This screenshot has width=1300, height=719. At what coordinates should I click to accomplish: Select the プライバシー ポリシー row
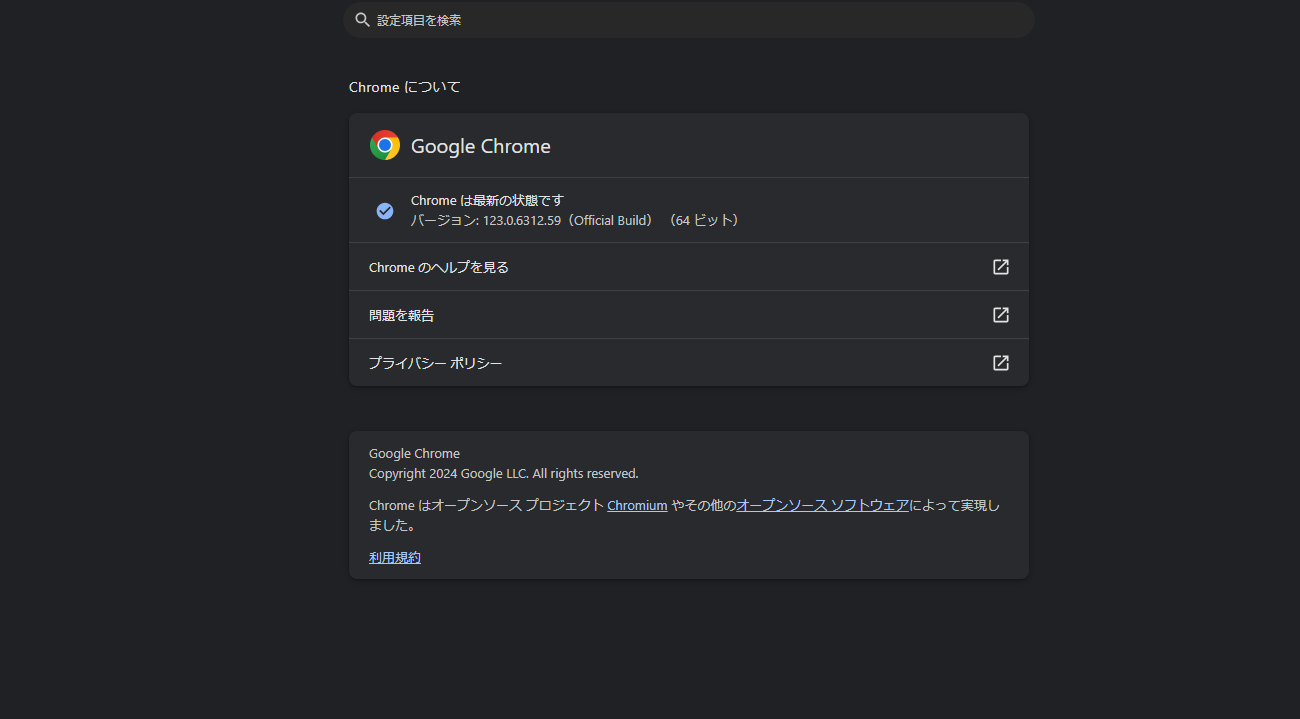(x=689, y=363)
